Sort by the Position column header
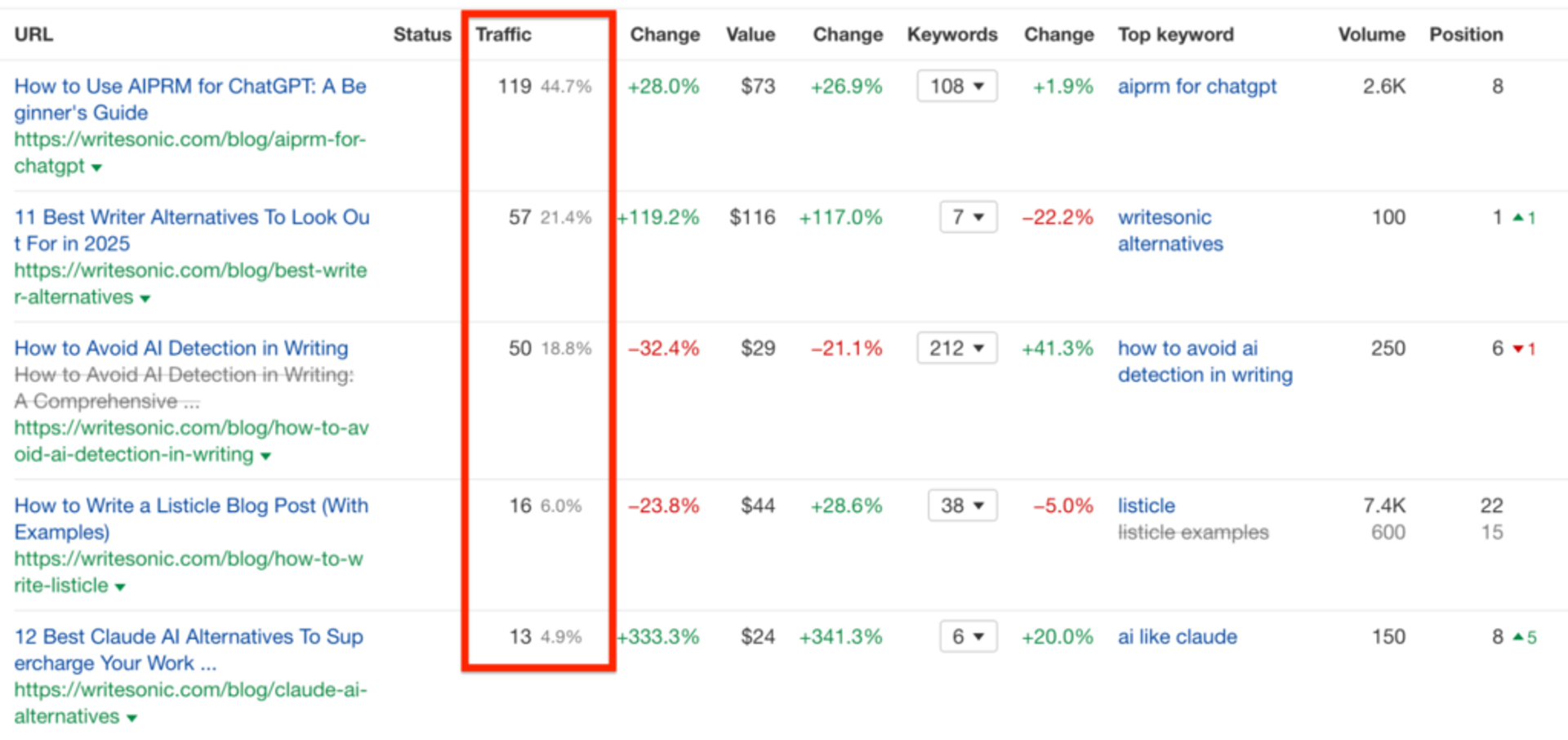This screenshot has height=740, width=1568. tap(1466, 34)
